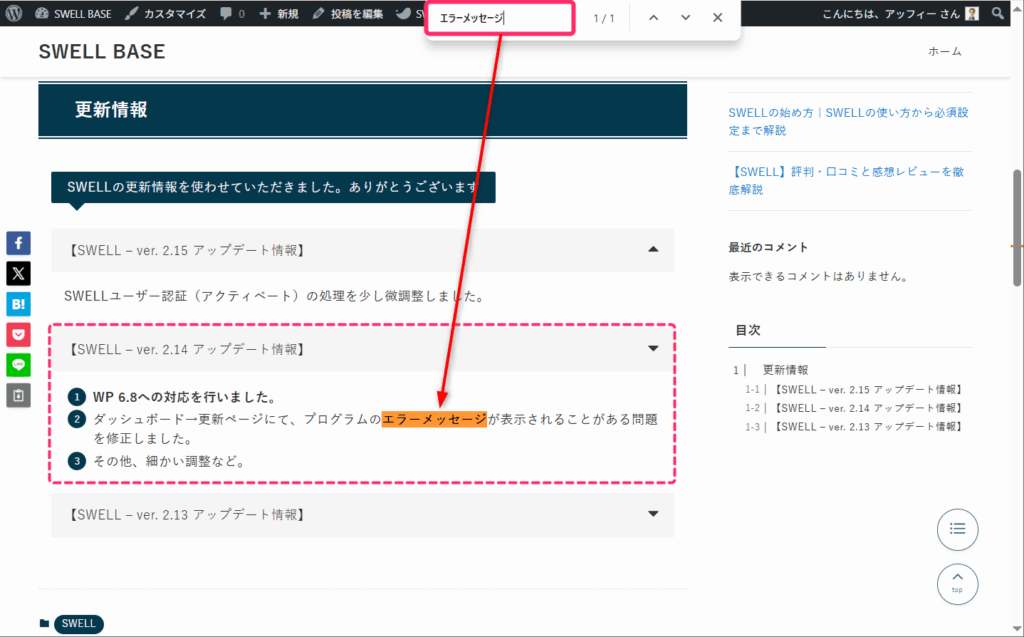Click the SWELLユーザー認証 description text
The image size is (1024, 637).
[x=276, y=296]
